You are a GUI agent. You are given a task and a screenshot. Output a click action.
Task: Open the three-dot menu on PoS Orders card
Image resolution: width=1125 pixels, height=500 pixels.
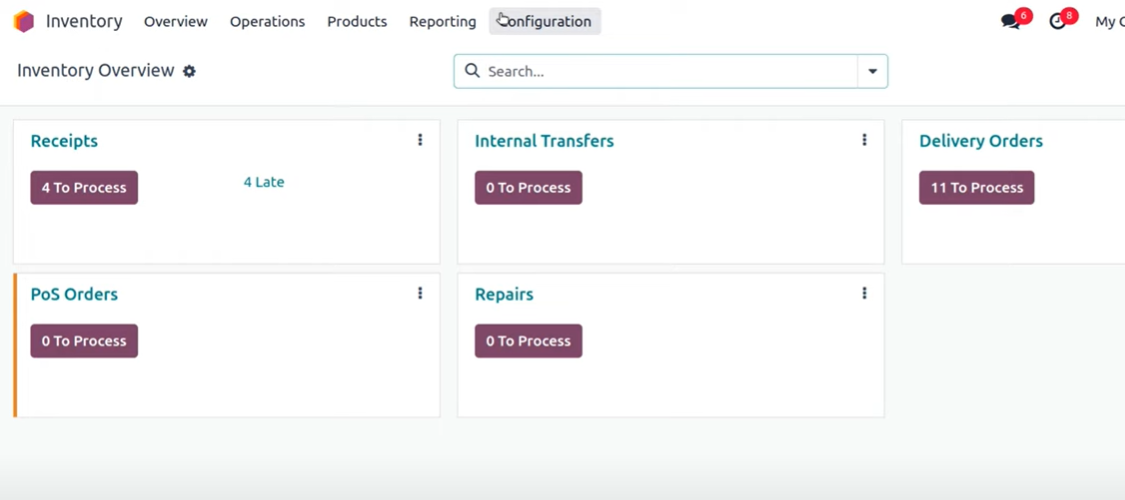[420, 293]
